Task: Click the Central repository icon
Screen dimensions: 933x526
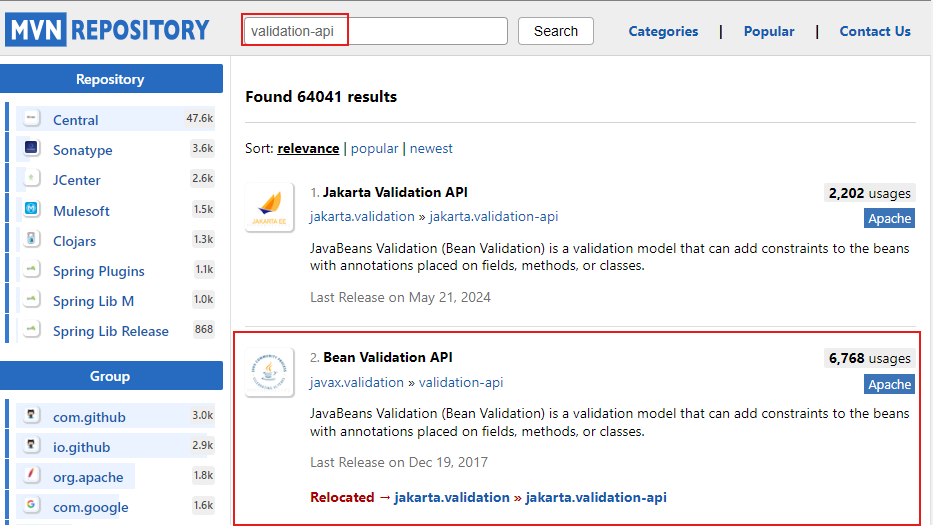Action: 32,118
